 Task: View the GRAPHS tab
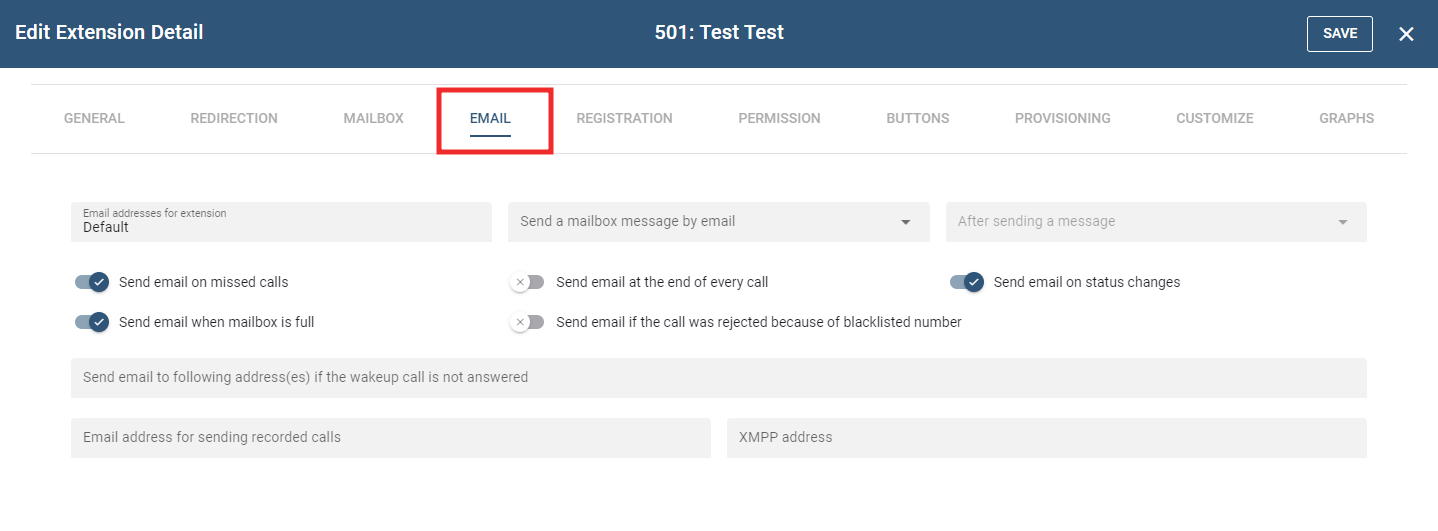pyautogui.click(x=1346, y=118)
